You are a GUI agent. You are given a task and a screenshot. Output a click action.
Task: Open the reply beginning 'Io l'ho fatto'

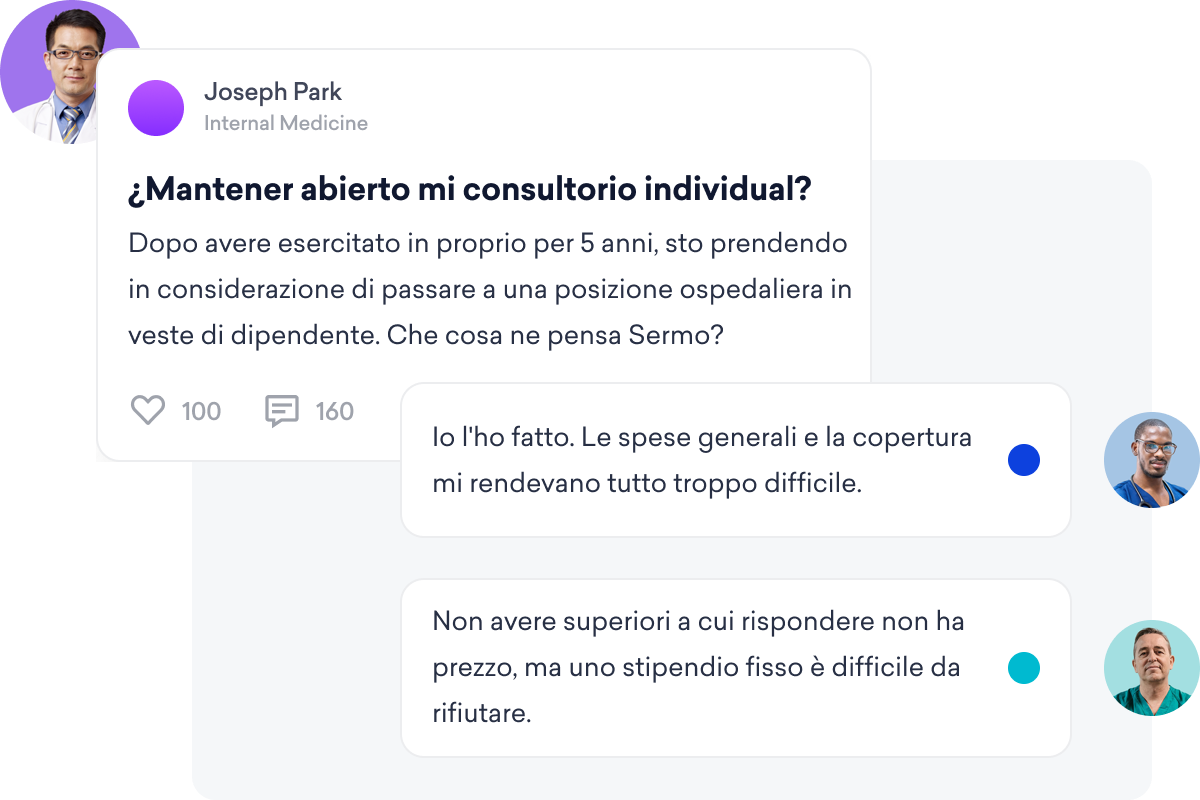pyautogui.click(x=736, y=460)
